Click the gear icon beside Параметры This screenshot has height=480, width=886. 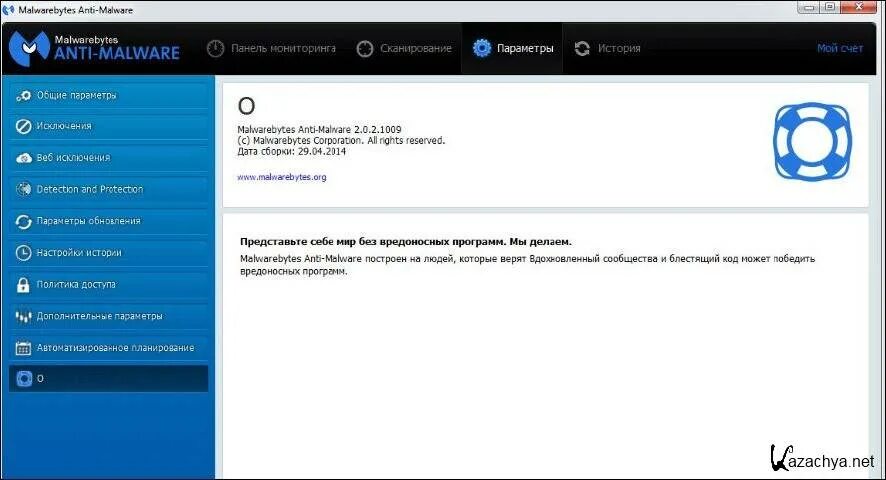pyautogui.click(x=482, y=48)
